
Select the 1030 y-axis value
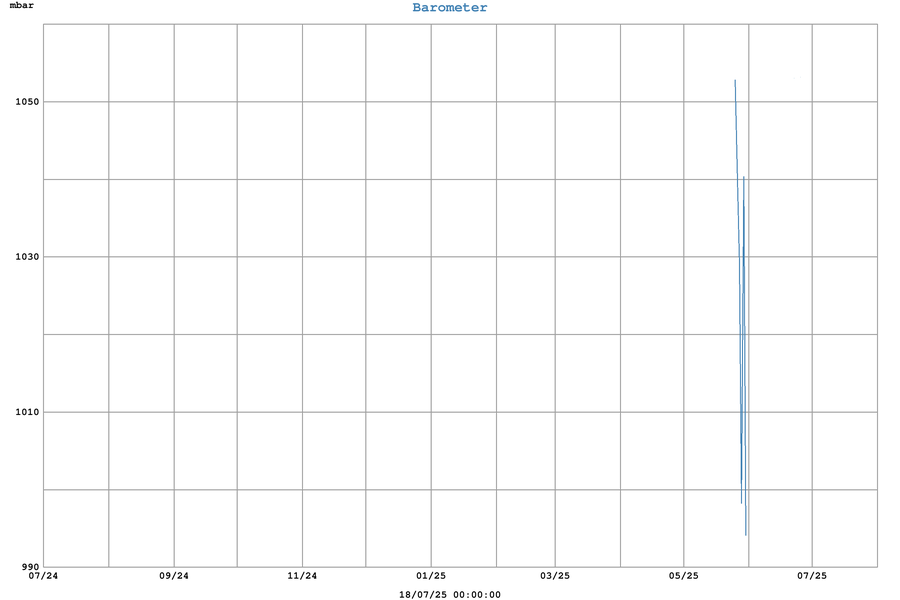coord(27,257)
